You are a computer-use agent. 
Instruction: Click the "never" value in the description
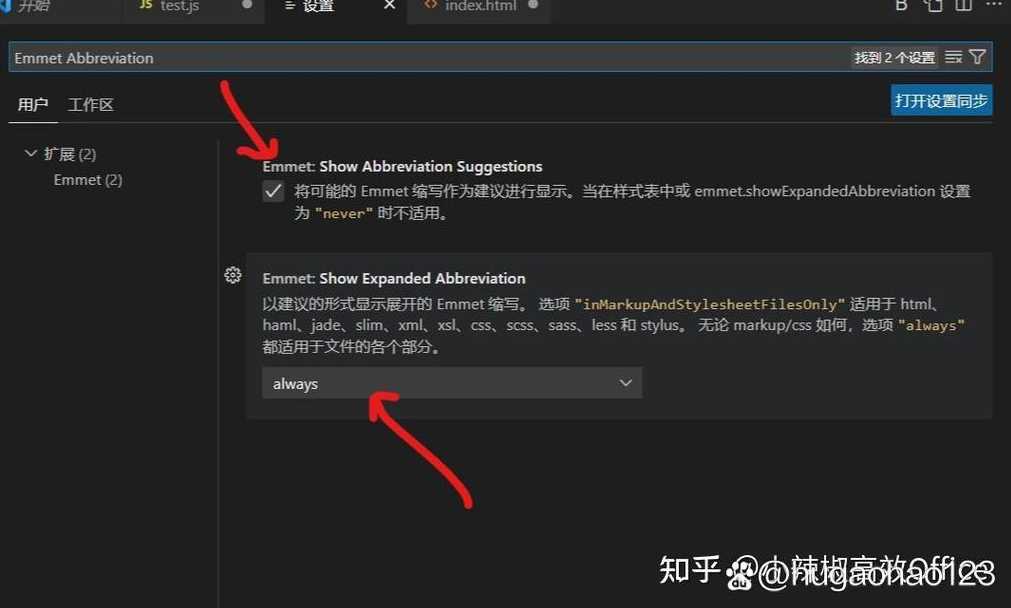(343, 213)
